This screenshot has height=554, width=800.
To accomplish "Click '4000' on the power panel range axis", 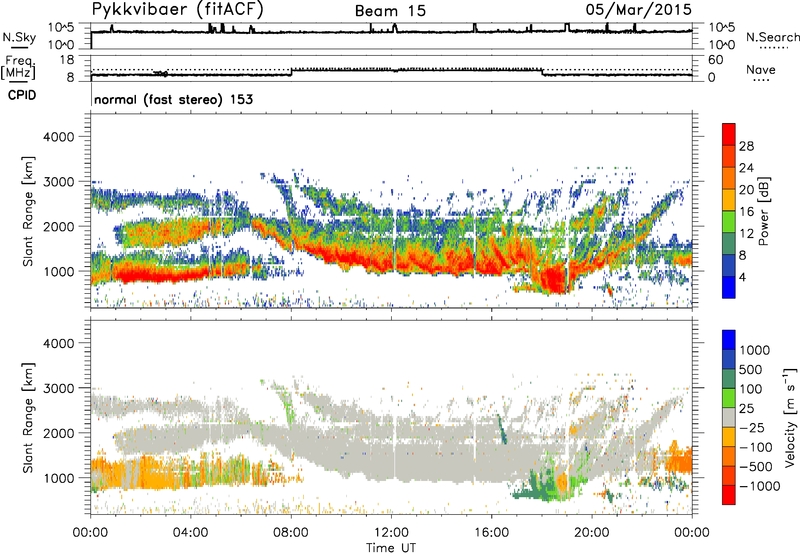I will coord(58,137).
